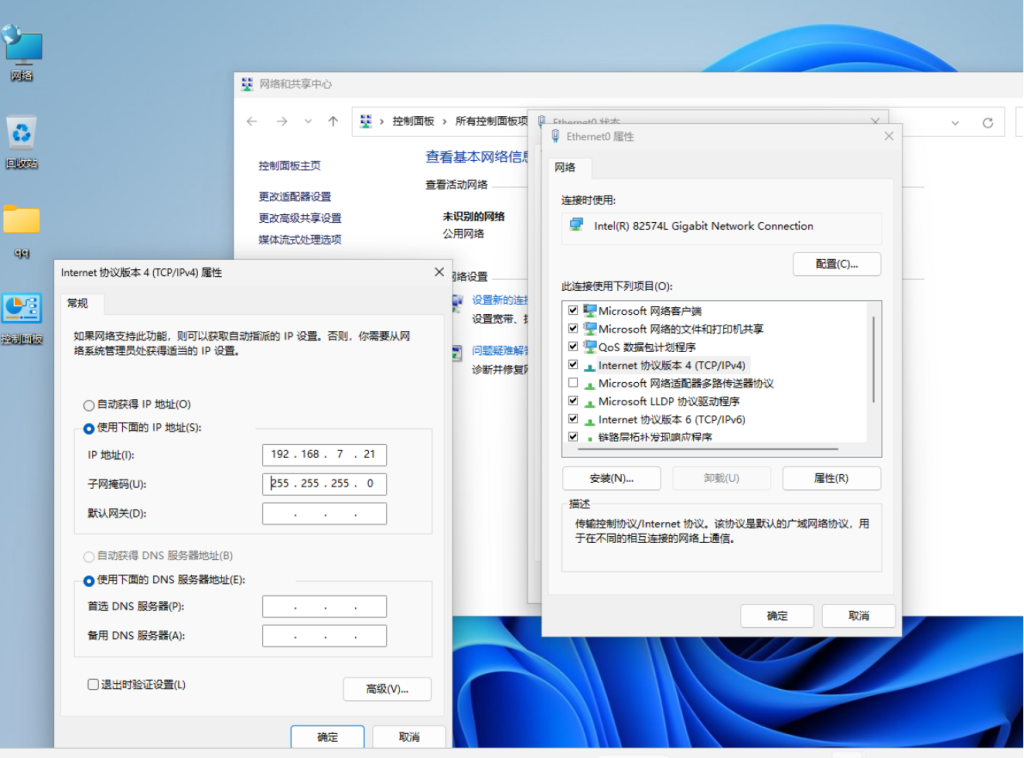Enable 退出时验证设置 checkbox
This screenshot has width=1024, height=758.
[93, 685]
